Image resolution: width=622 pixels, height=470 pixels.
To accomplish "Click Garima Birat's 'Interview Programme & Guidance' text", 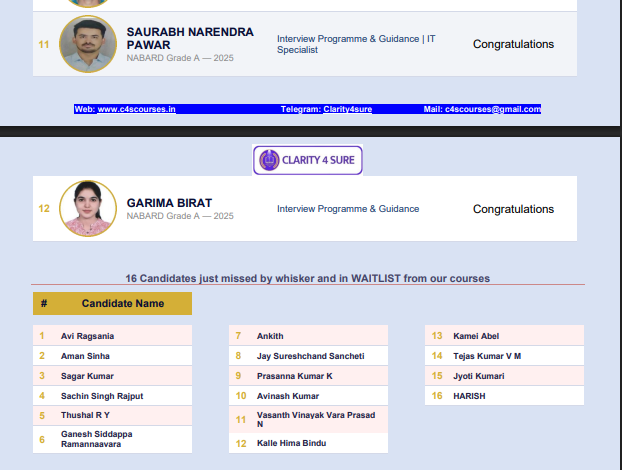I will coord(348,209).
